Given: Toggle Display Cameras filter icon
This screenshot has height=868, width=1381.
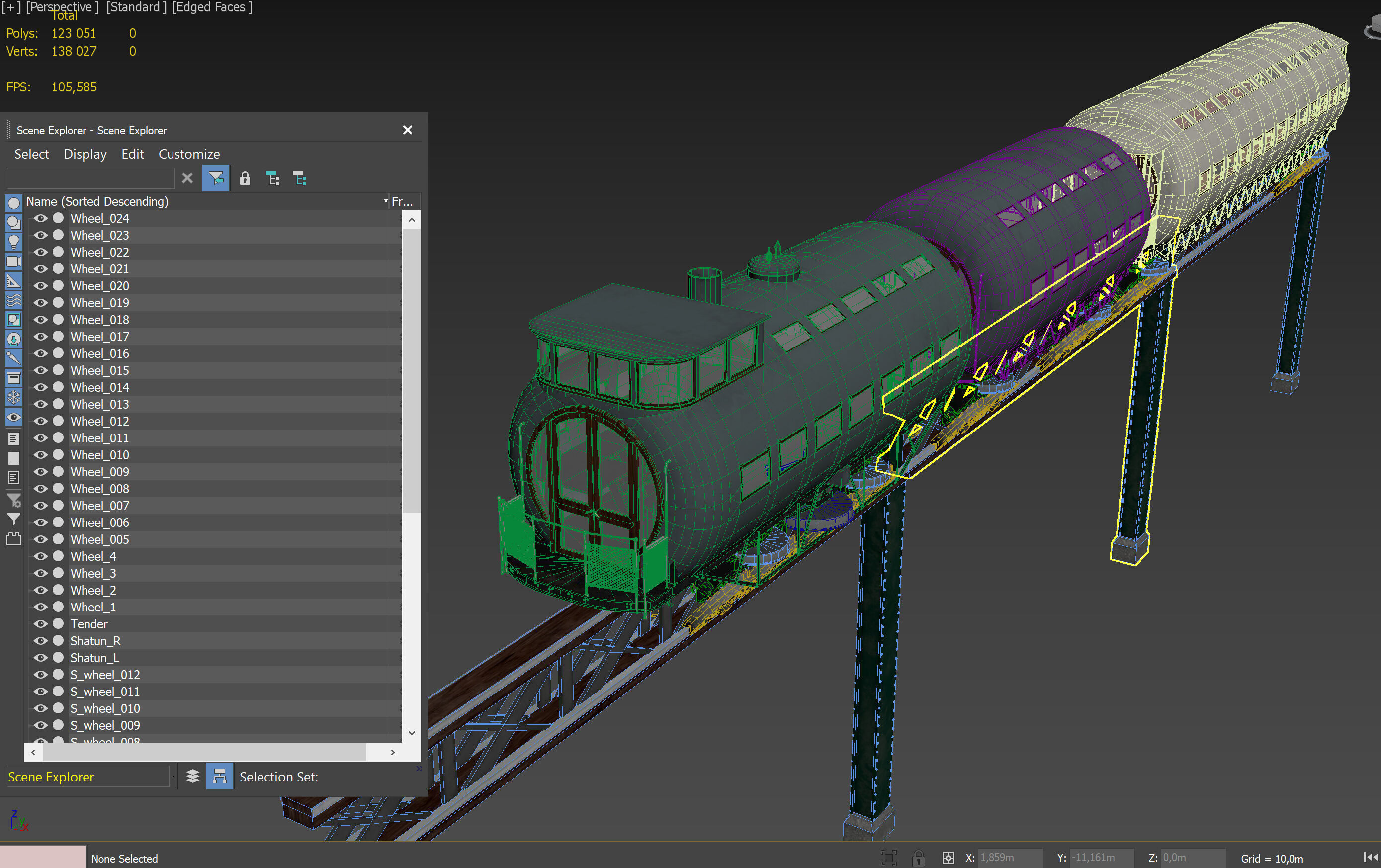Looking at the screenshot, I should pyautogui.click(x=14, y=261).
